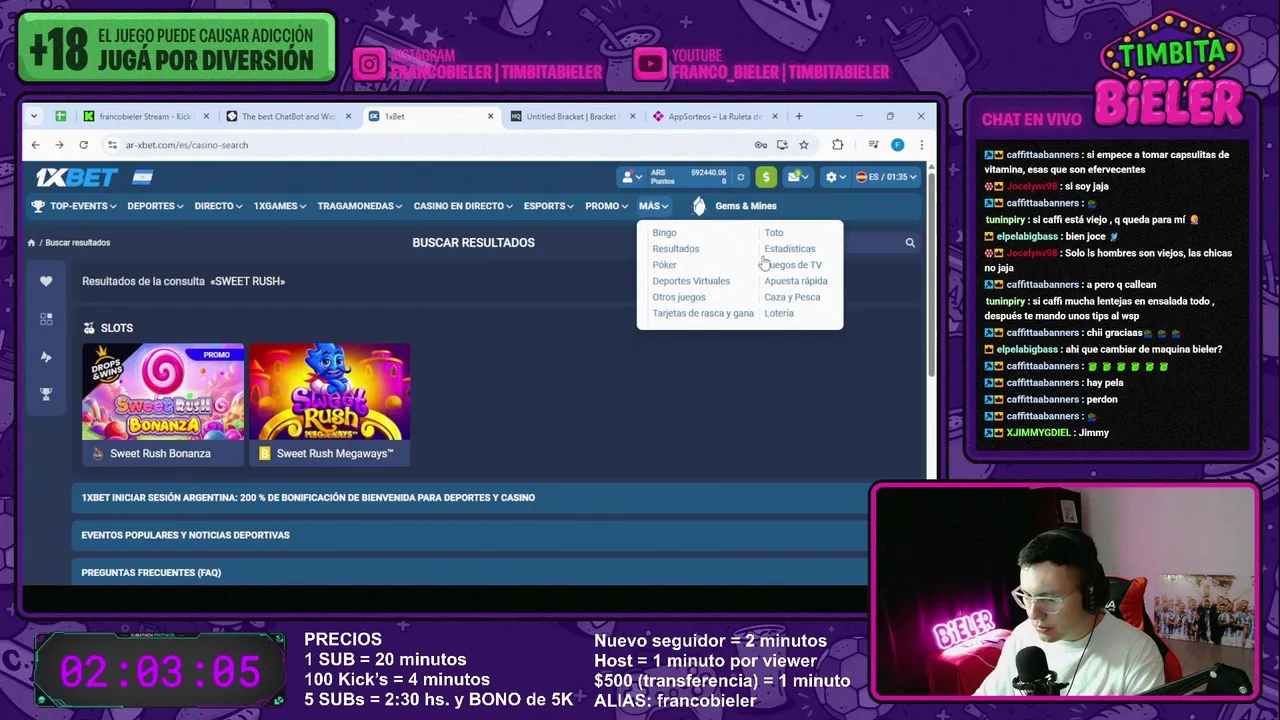Select Lotería from MÁS menu

779,313
